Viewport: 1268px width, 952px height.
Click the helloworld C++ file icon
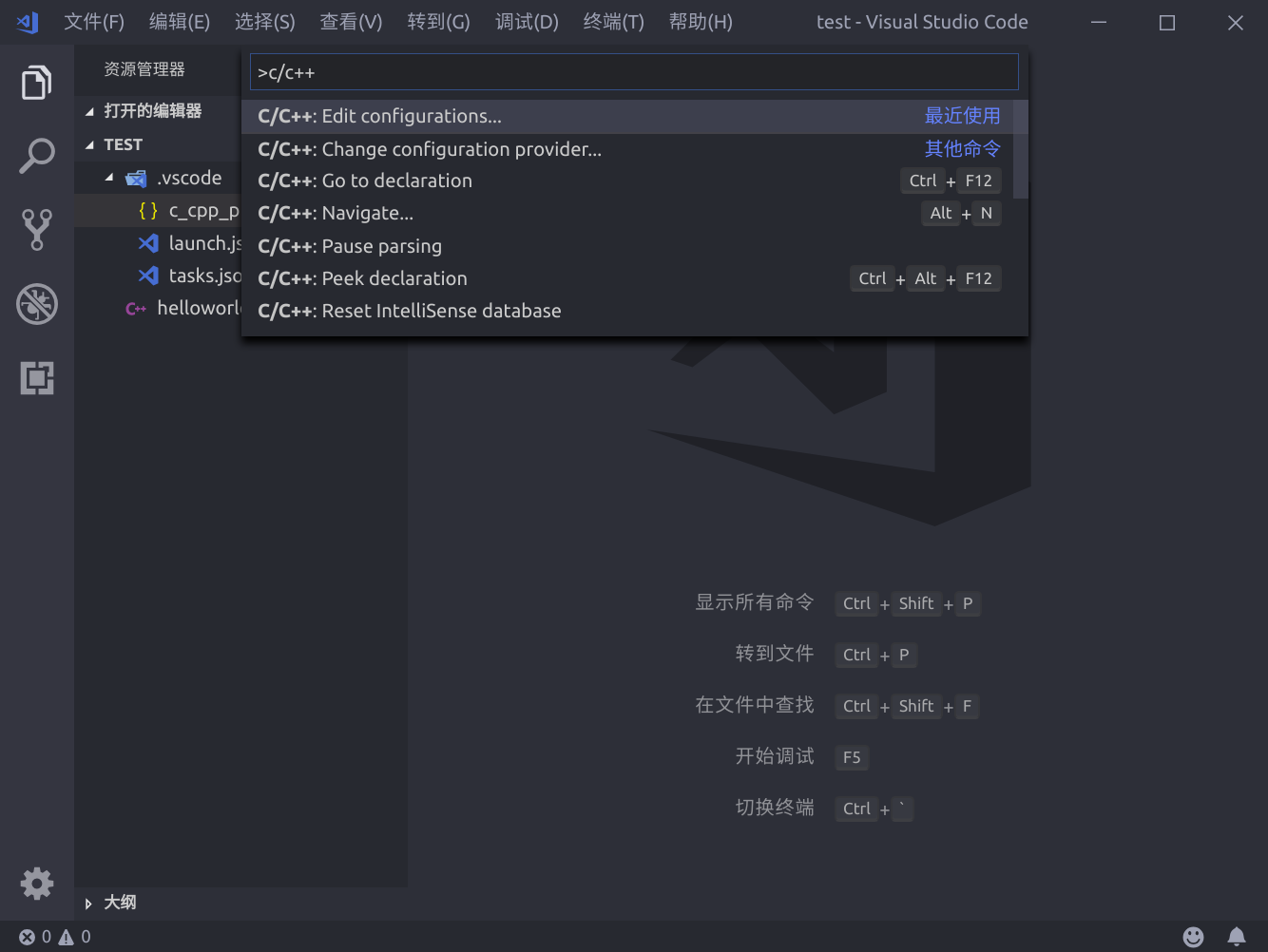[x=136, y=309]
